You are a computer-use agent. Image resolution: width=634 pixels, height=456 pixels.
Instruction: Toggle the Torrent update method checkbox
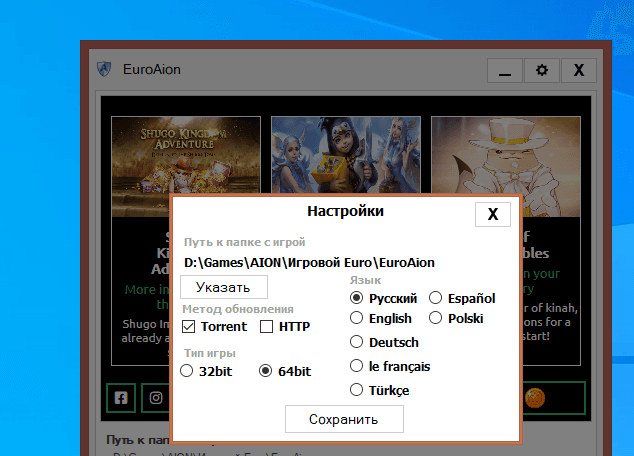(x=189, y=327)
